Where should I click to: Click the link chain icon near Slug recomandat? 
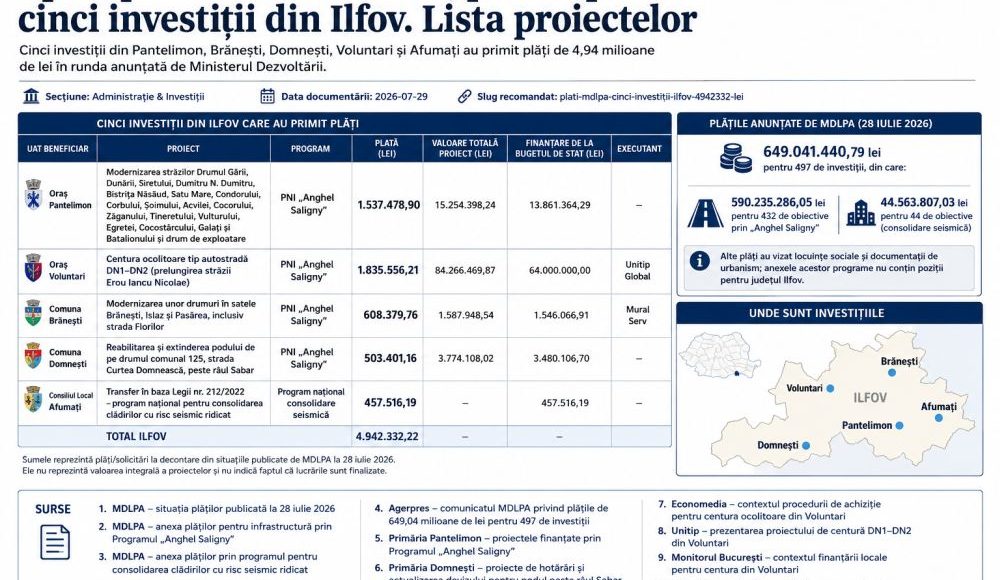click(x=464, y=96)
